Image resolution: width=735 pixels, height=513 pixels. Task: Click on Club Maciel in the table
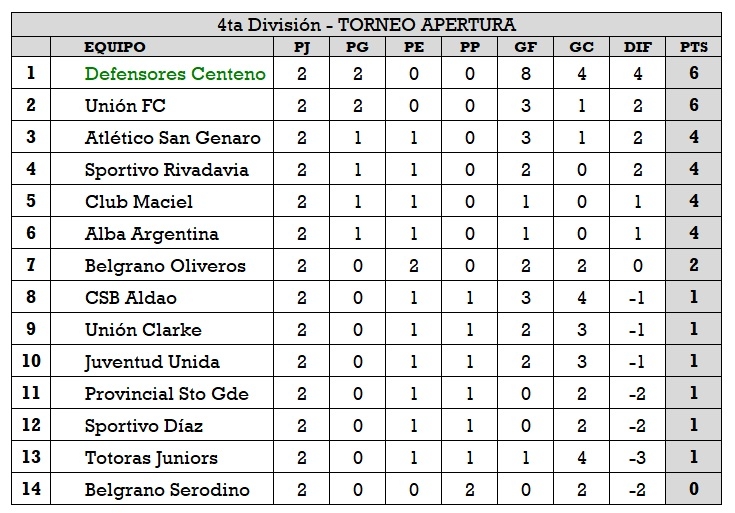pyautogui.click(x=138, y=202)
